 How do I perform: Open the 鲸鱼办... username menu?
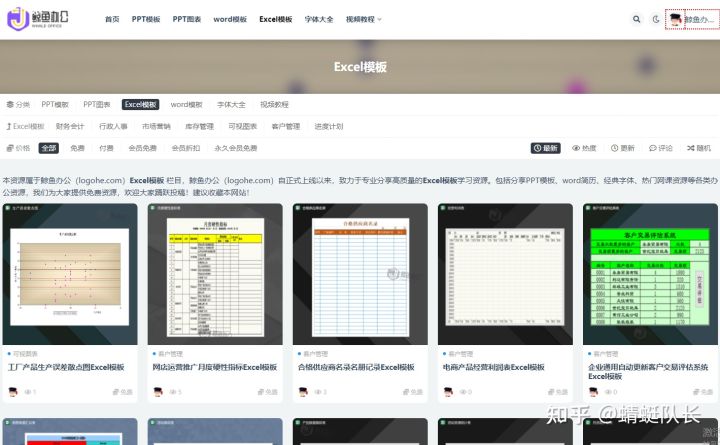pos(700,19)
